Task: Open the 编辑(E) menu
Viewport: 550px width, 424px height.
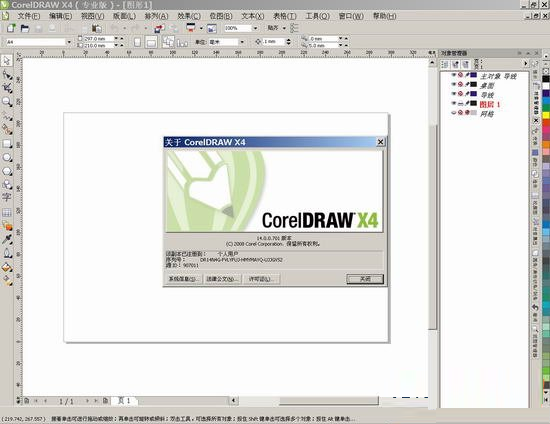Action: tap(61, 16)
